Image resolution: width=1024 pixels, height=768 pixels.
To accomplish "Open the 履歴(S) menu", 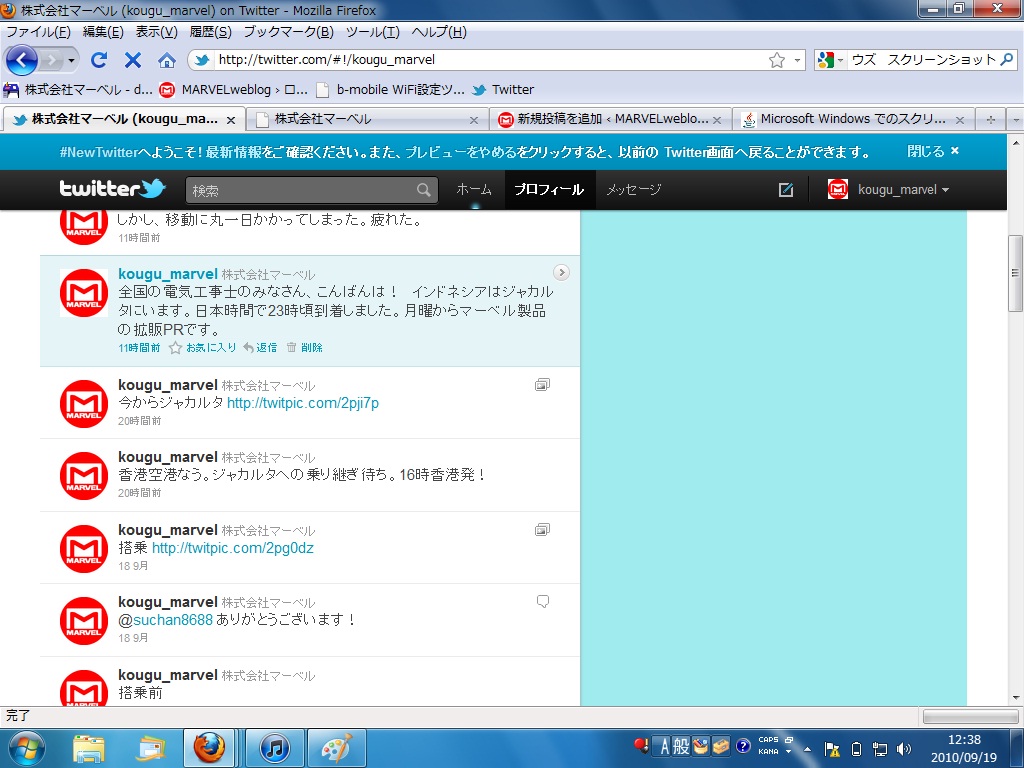I will (210, 32).
